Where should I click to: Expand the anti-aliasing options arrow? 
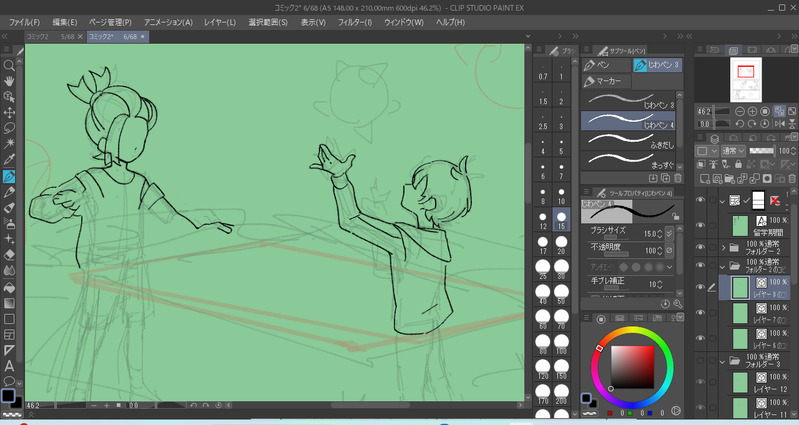tap(670, 267)
